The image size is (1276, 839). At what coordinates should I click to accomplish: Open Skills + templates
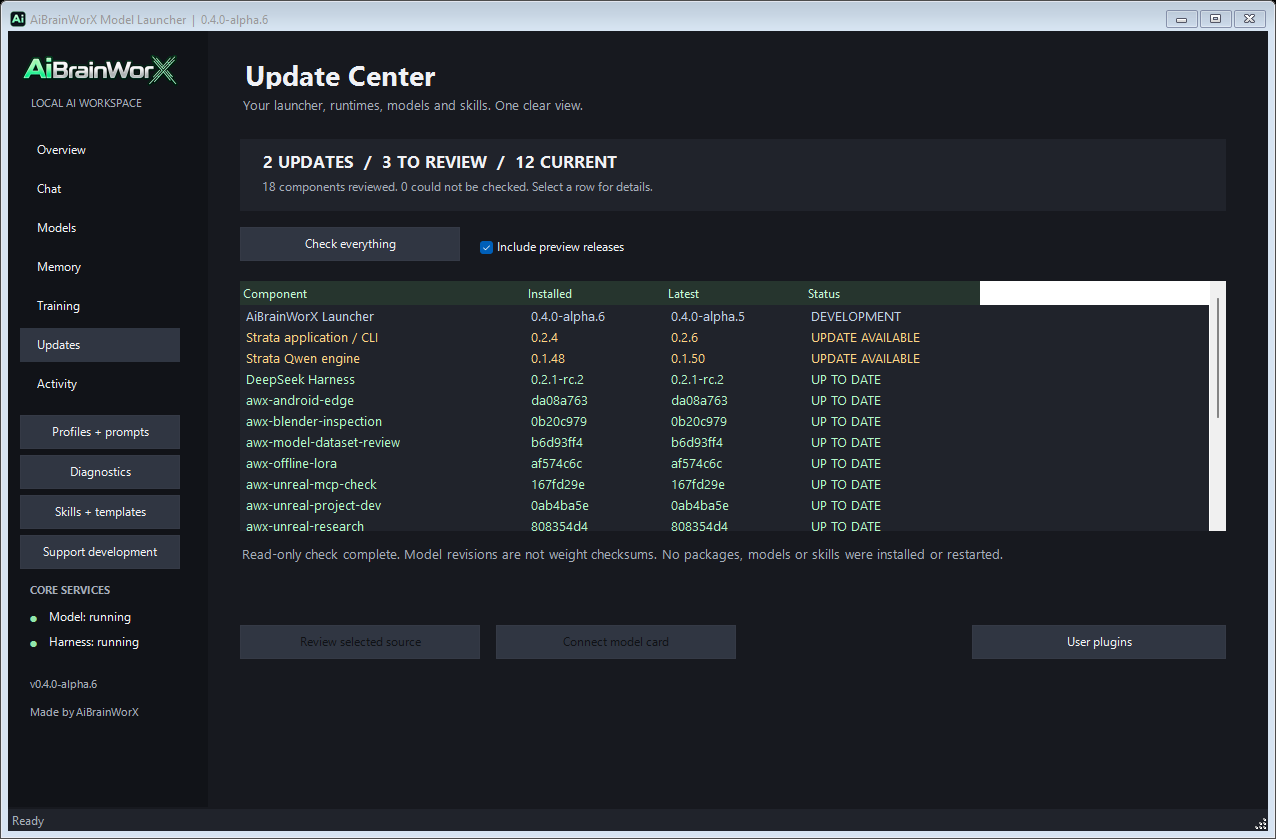coord(100,512)
